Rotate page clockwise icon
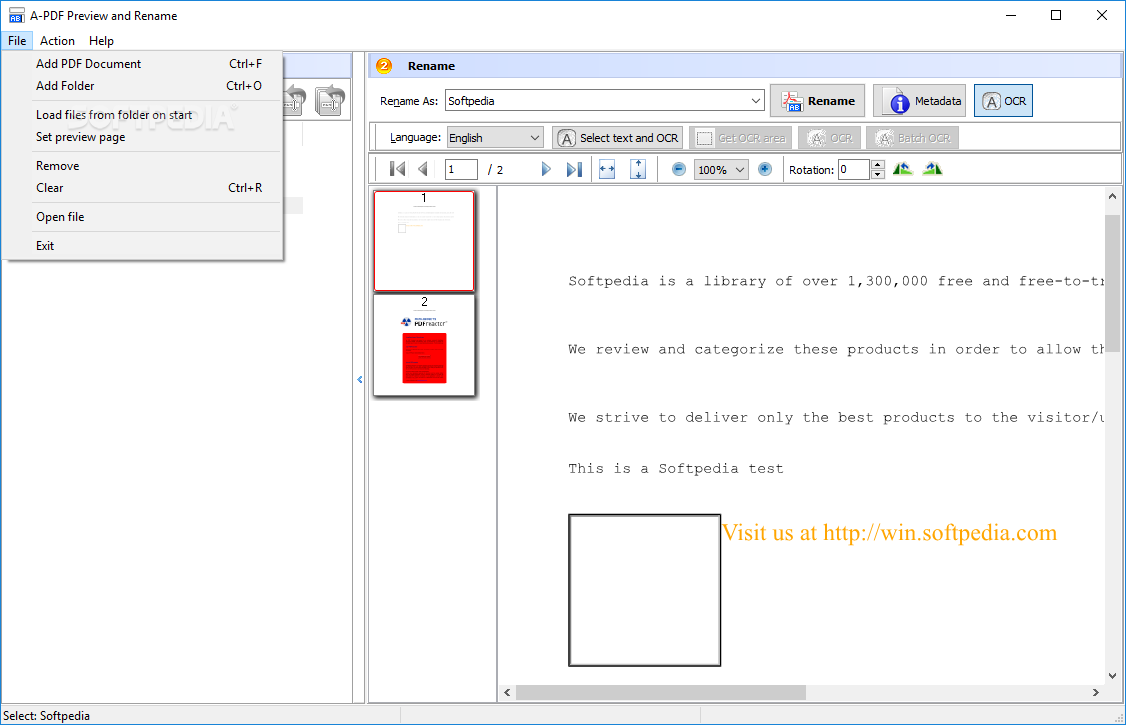Screen dimensions: 1126x725 [932, 169]
